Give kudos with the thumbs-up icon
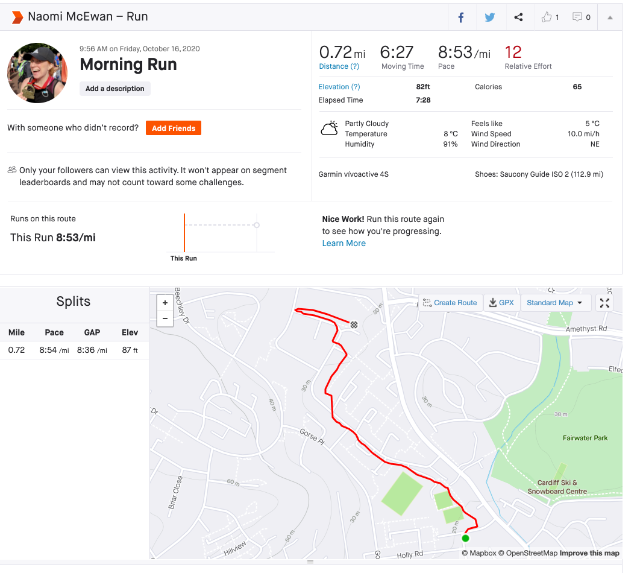Image resolution: width=640 pixels, height=573 pixels. (x=549, y=17)
